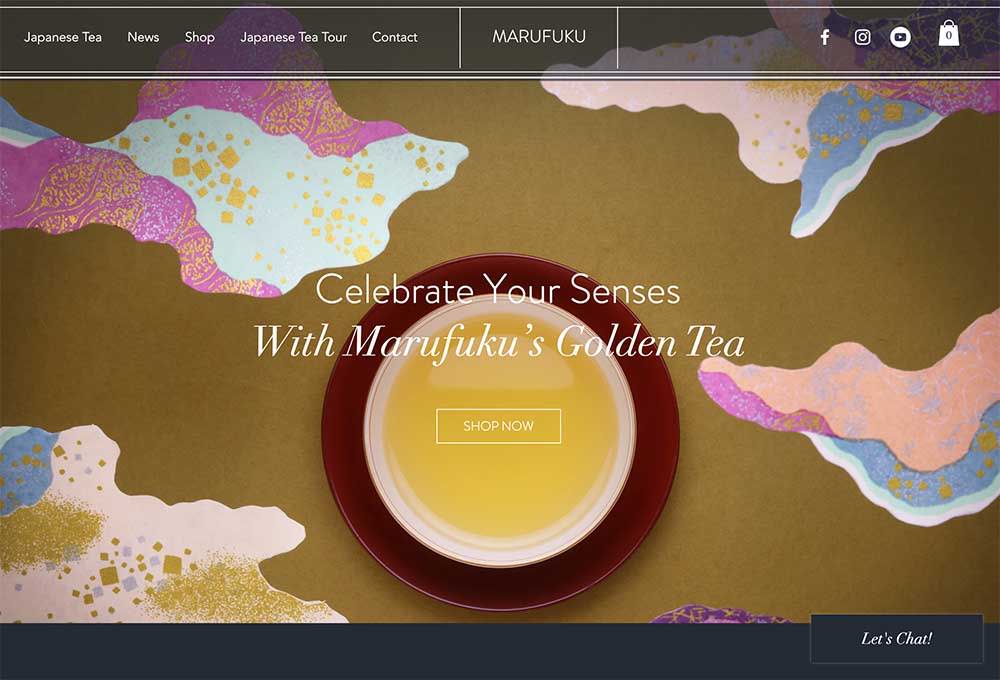Viewport: 1000px width, 680px height.
Task: Open the Instagram social icon
Action: 862,37
